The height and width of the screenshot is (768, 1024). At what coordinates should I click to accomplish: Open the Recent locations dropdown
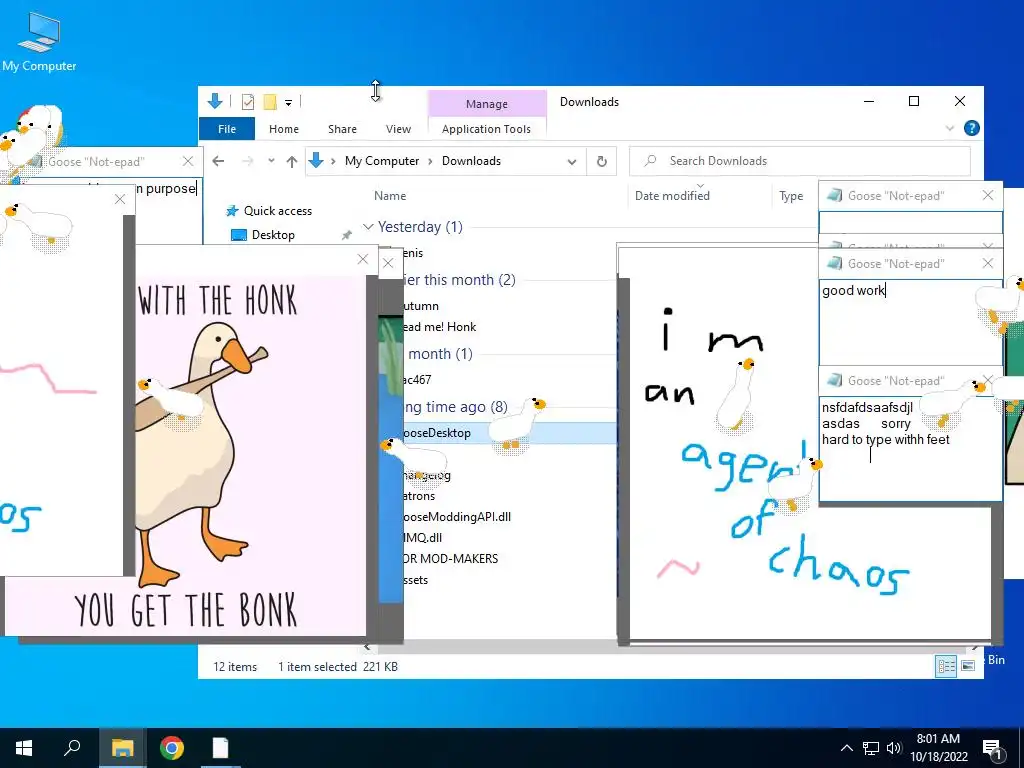(271, 161)
